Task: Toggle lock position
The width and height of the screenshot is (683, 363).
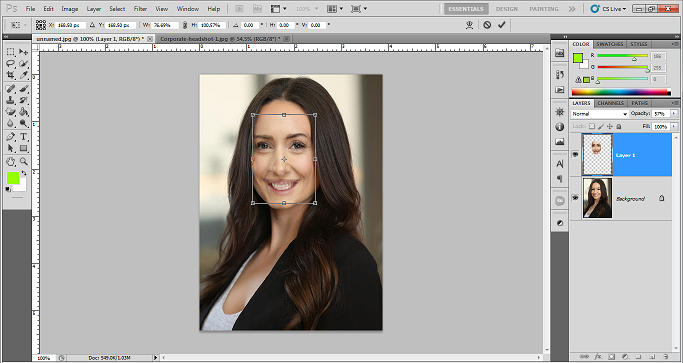Action: point(610,126)
